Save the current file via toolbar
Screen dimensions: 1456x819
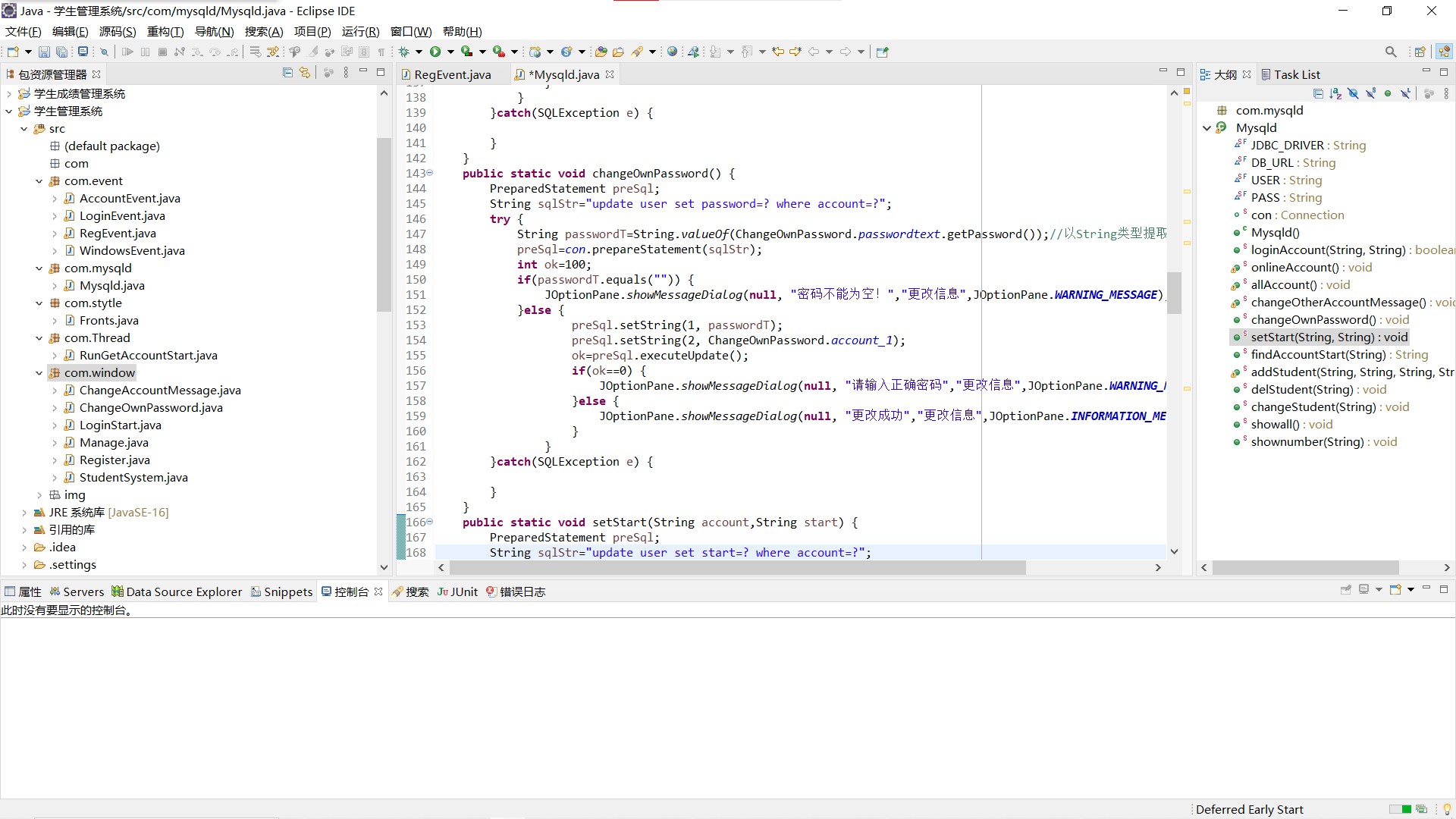tap(44, 52)
